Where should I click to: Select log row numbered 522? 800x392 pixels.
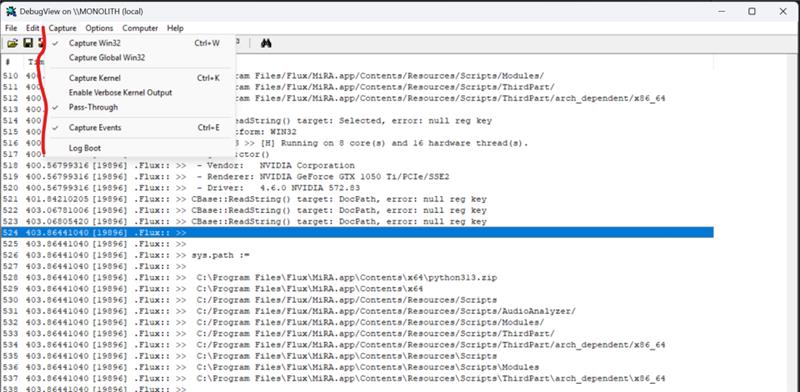357,210
